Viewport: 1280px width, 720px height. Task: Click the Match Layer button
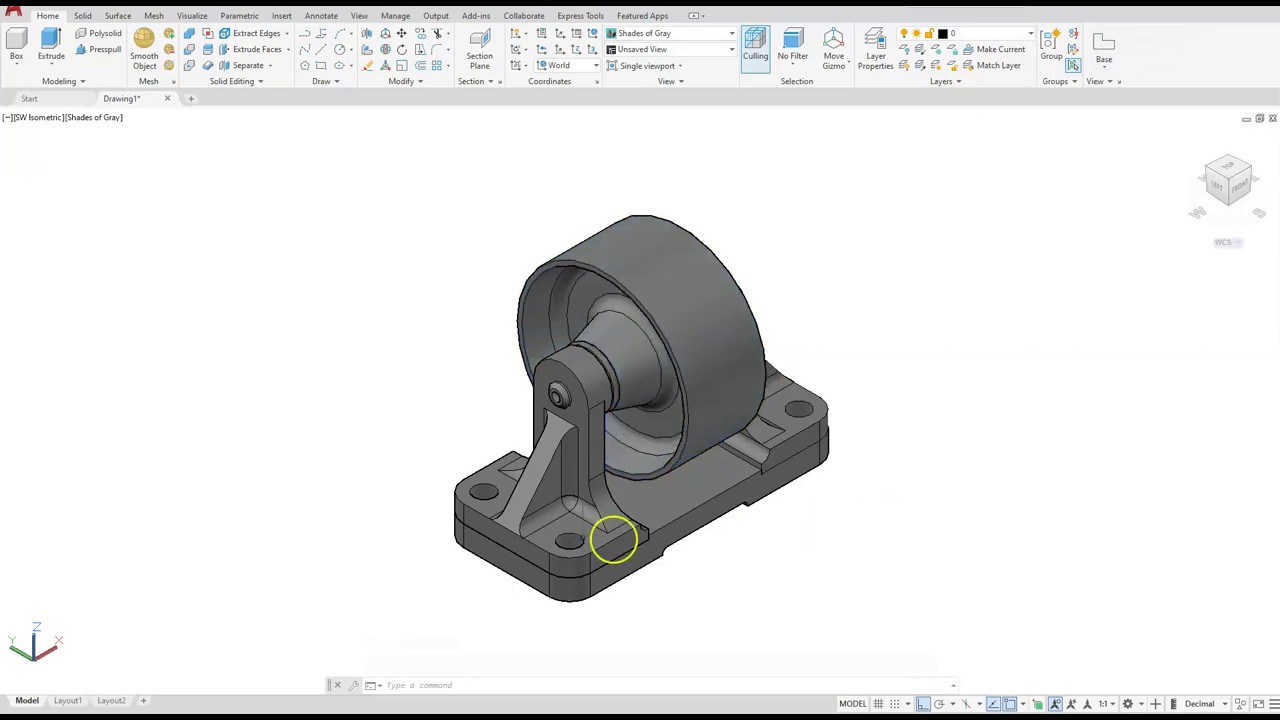pyautogui.click(x=991, y=65)
